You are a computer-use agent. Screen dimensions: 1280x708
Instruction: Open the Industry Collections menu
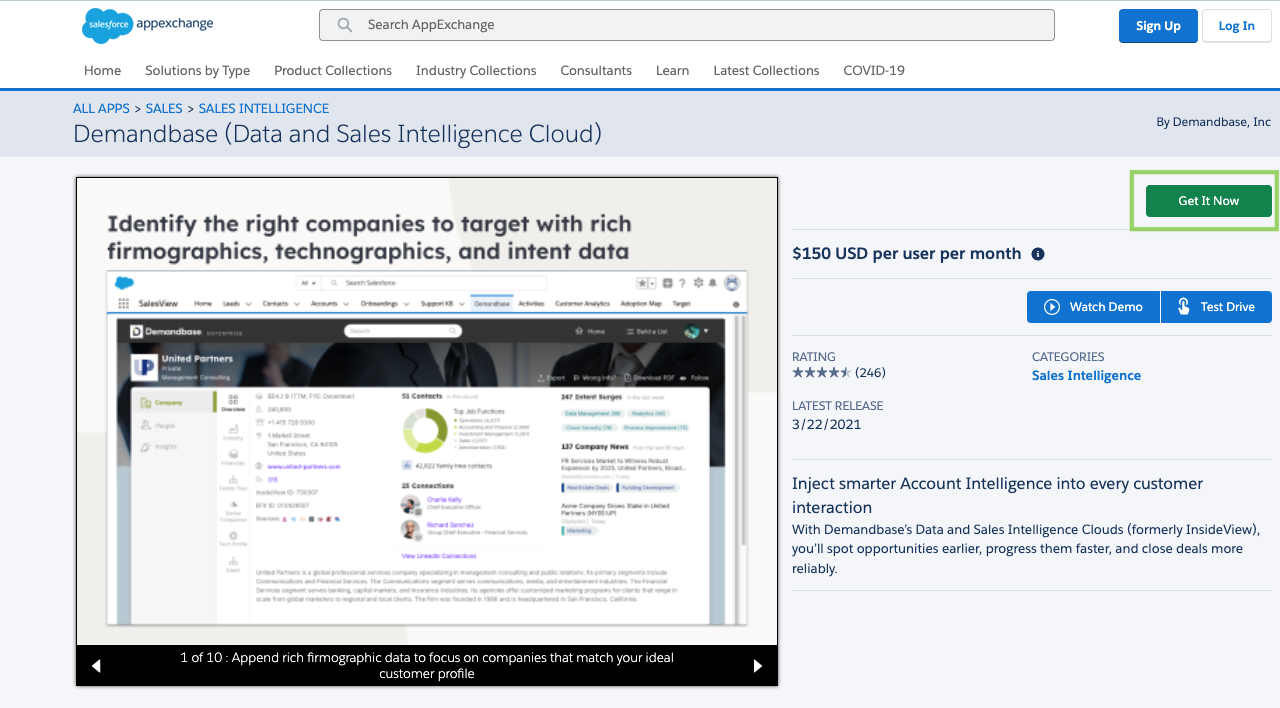(x=476, y=70)
